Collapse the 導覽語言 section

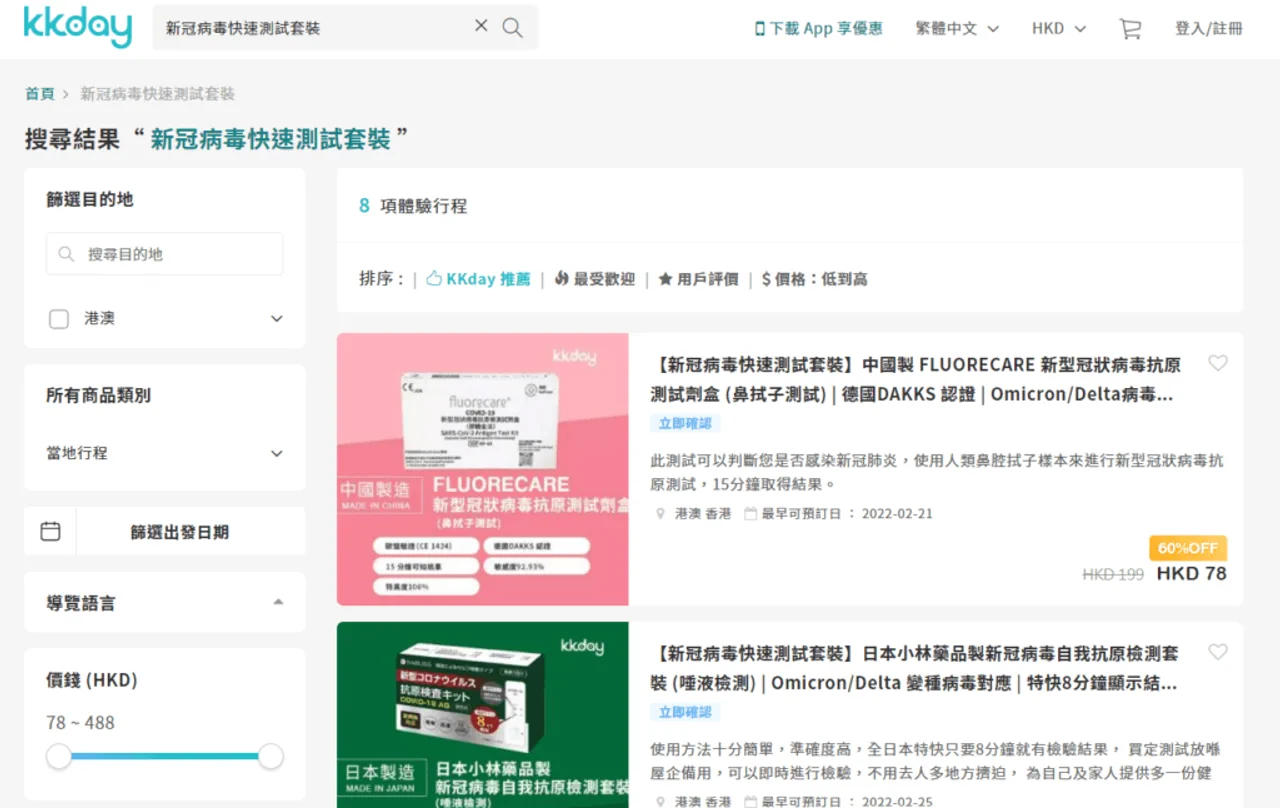point(278,602)
